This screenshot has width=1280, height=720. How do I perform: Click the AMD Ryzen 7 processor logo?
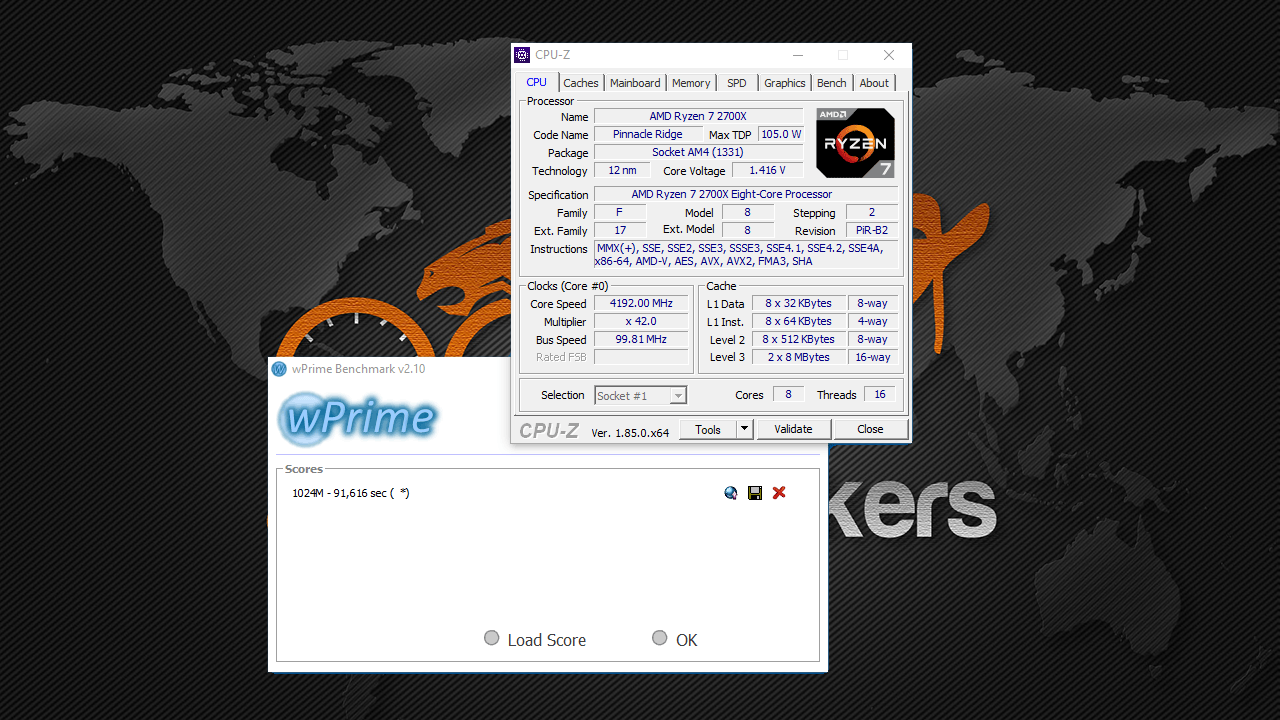click(x=855, y=143)
